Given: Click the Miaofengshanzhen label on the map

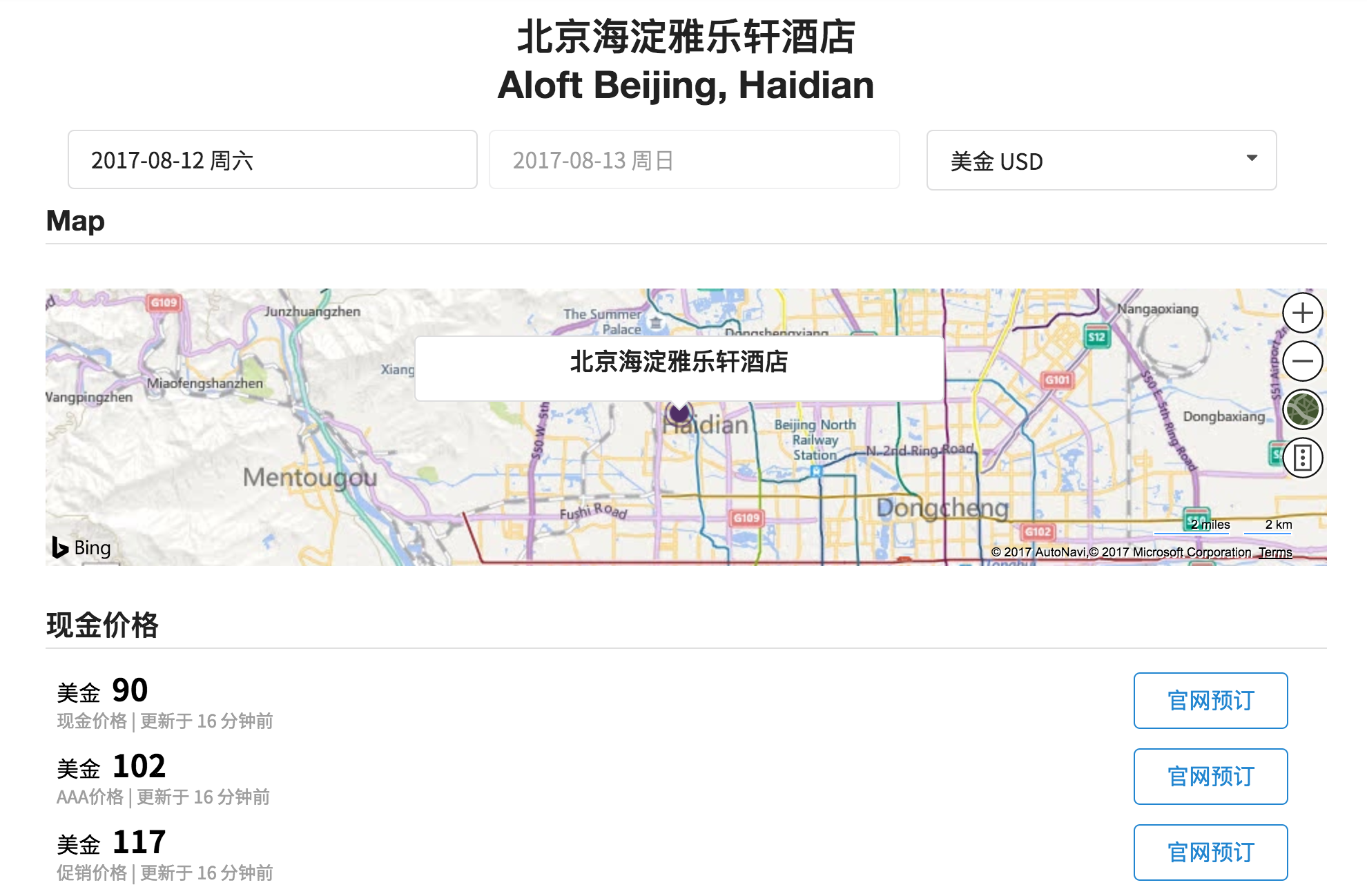Looking at the screenshot, I should click(x=205, y=383).
